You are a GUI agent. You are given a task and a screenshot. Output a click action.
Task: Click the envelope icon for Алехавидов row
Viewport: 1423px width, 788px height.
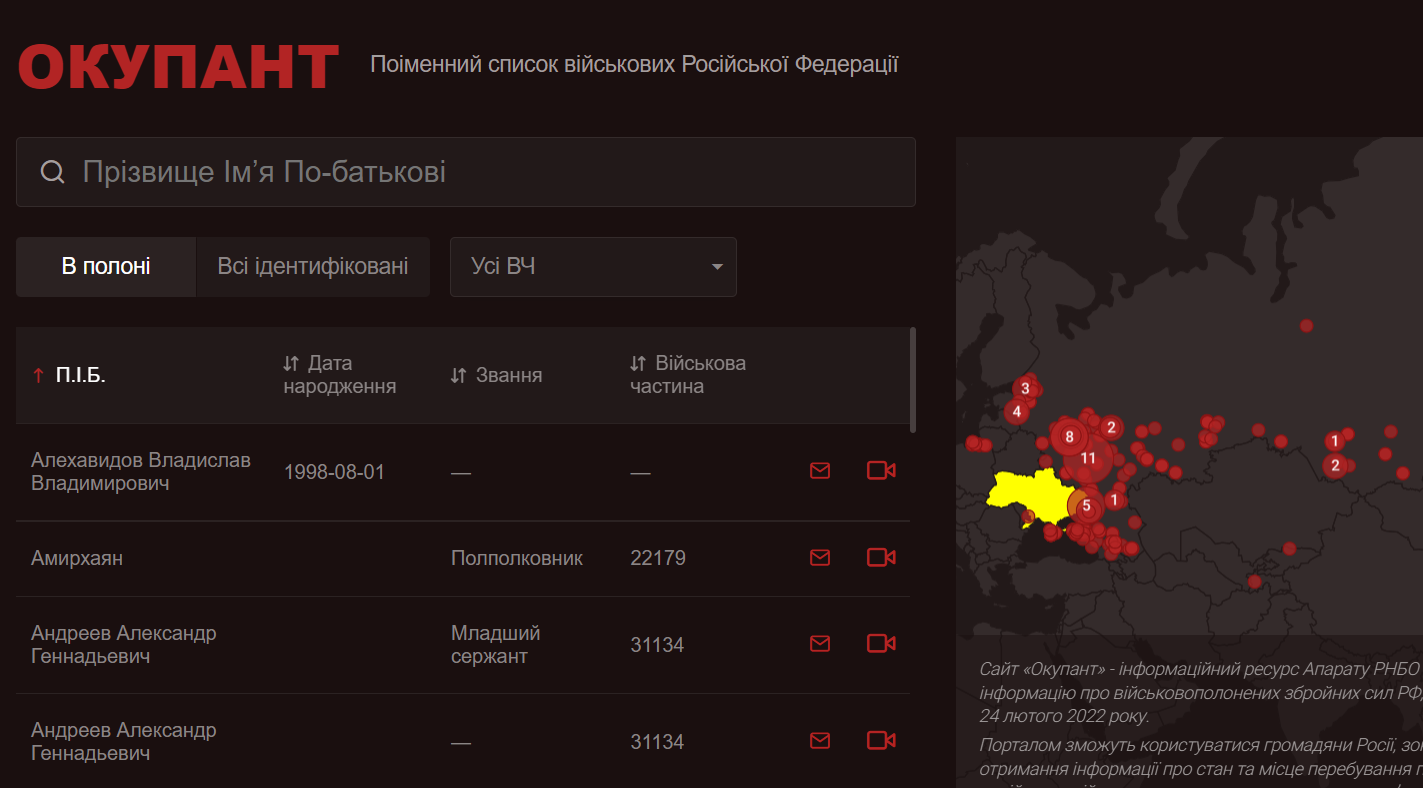pos(820,470)
